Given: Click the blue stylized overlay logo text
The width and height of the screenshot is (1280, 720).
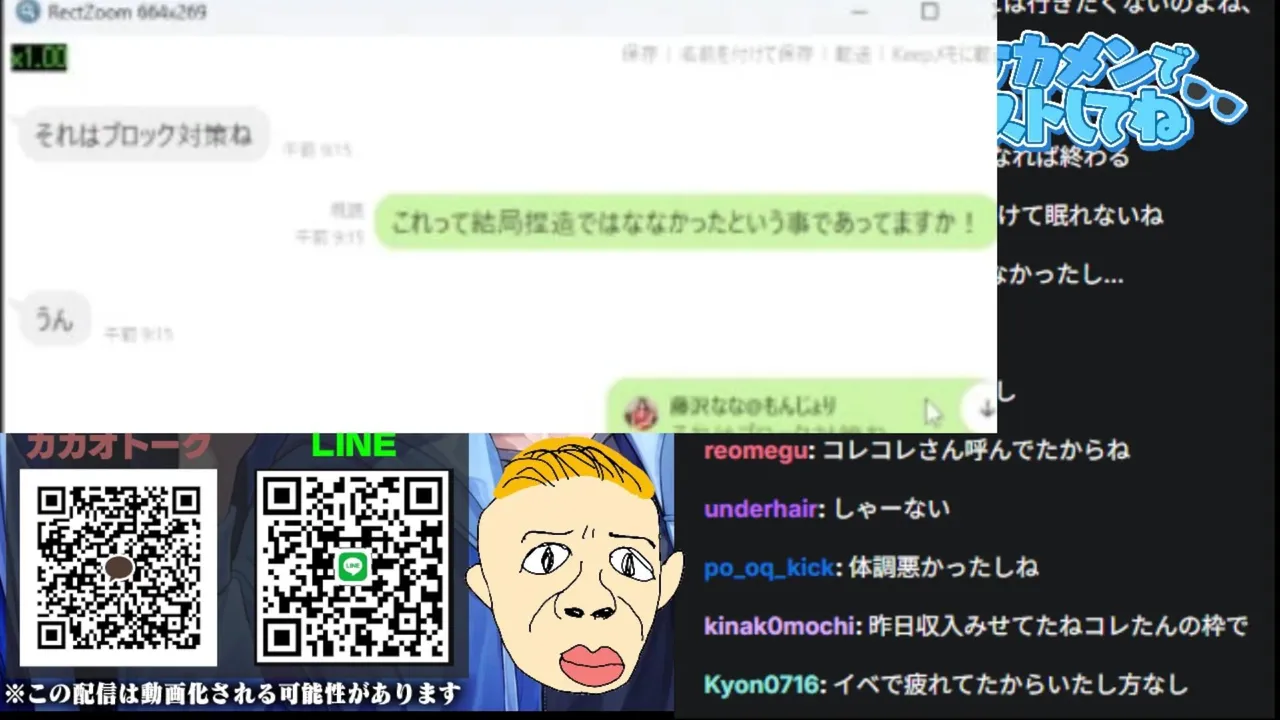Looking at the screenshot, I should (x=1120, y=92).
